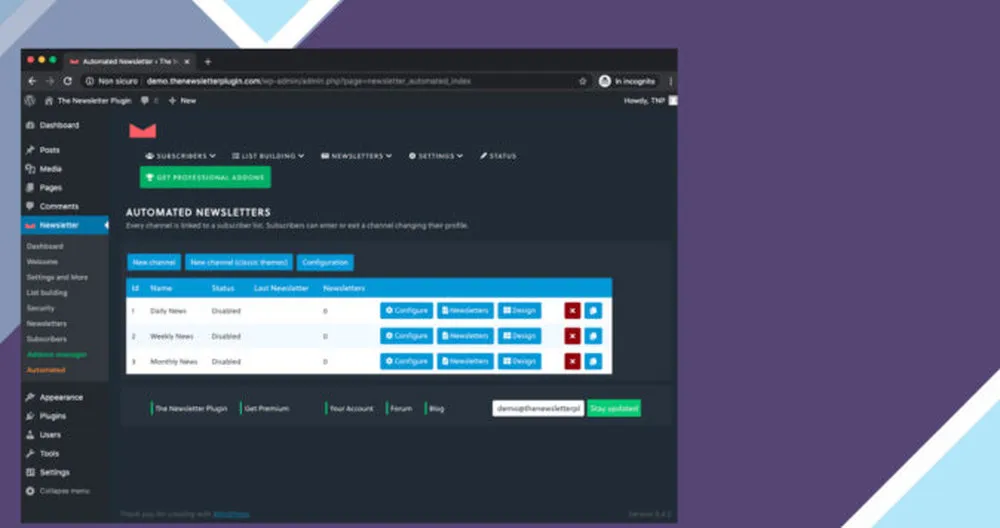1000x528 pixels.
Task: Open the comments bubble in admin bar
Action: click(x=146, y=101)
